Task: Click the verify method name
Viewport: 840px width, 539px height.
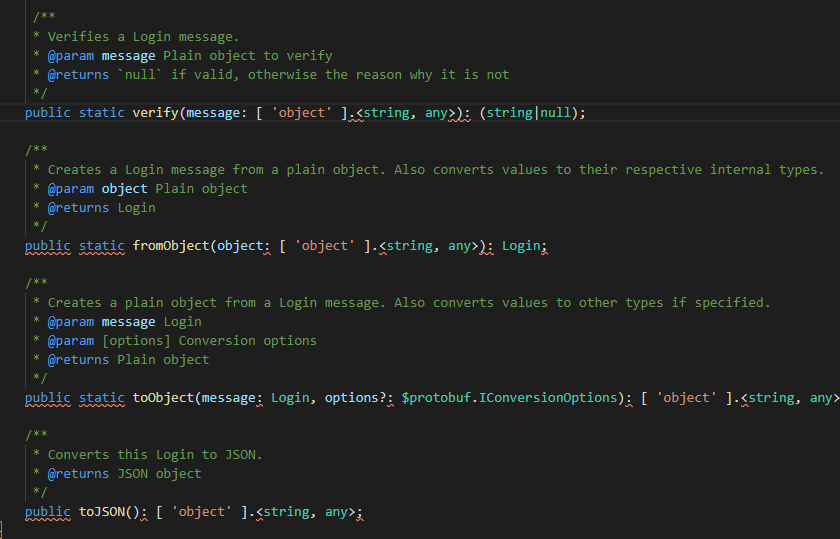Action: click(x=155, y=113)
